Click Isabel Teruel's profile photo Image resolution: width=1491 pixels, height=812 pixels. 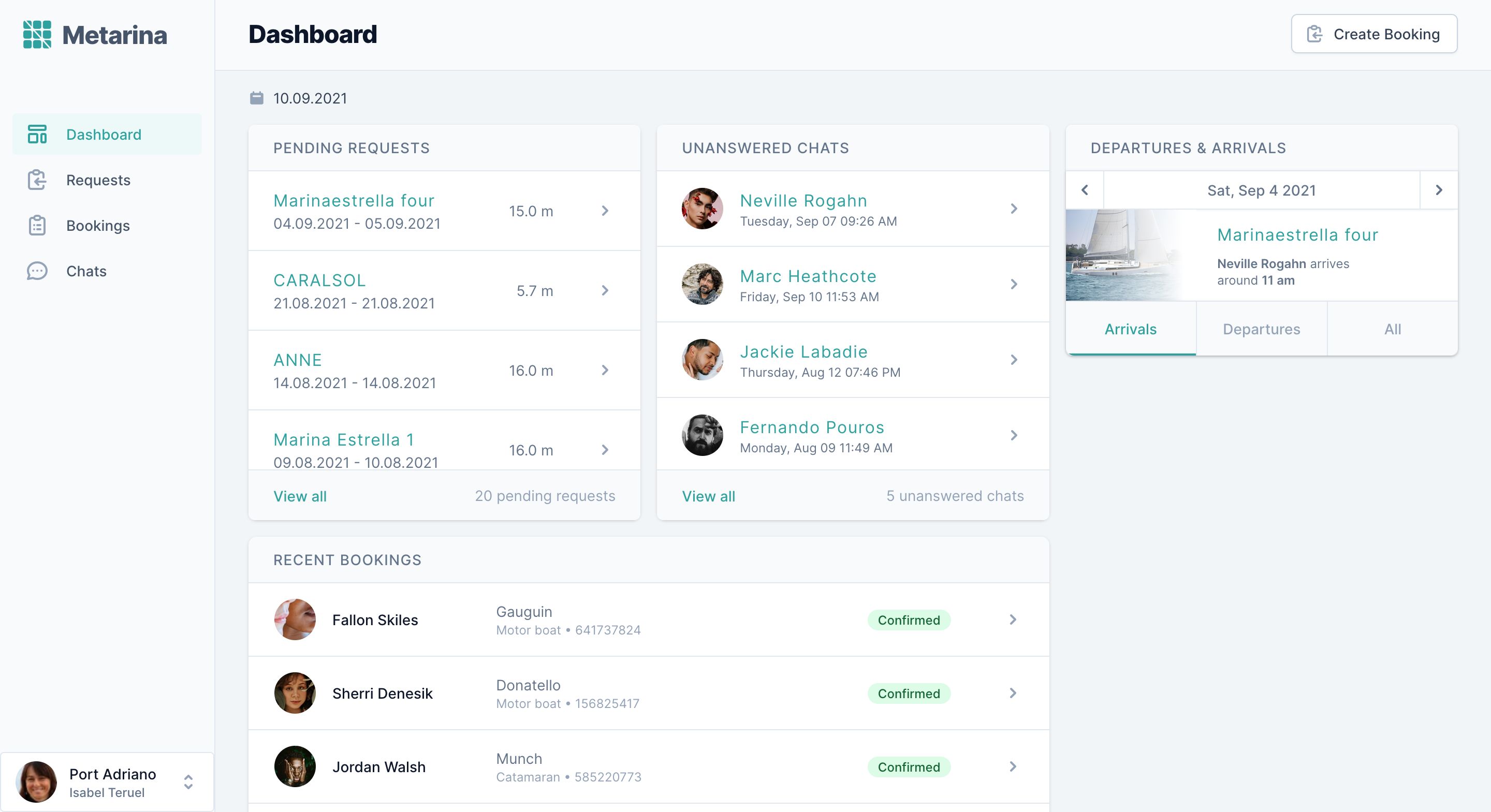click(36, 782)
